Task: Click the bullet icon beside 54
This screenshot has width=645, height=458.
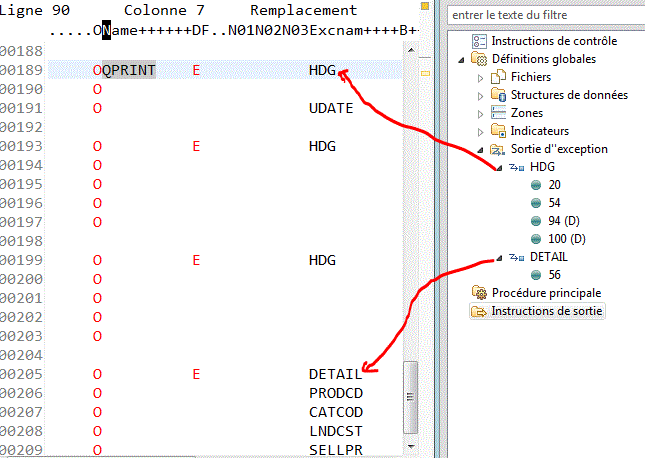Action: click(536, 203)
